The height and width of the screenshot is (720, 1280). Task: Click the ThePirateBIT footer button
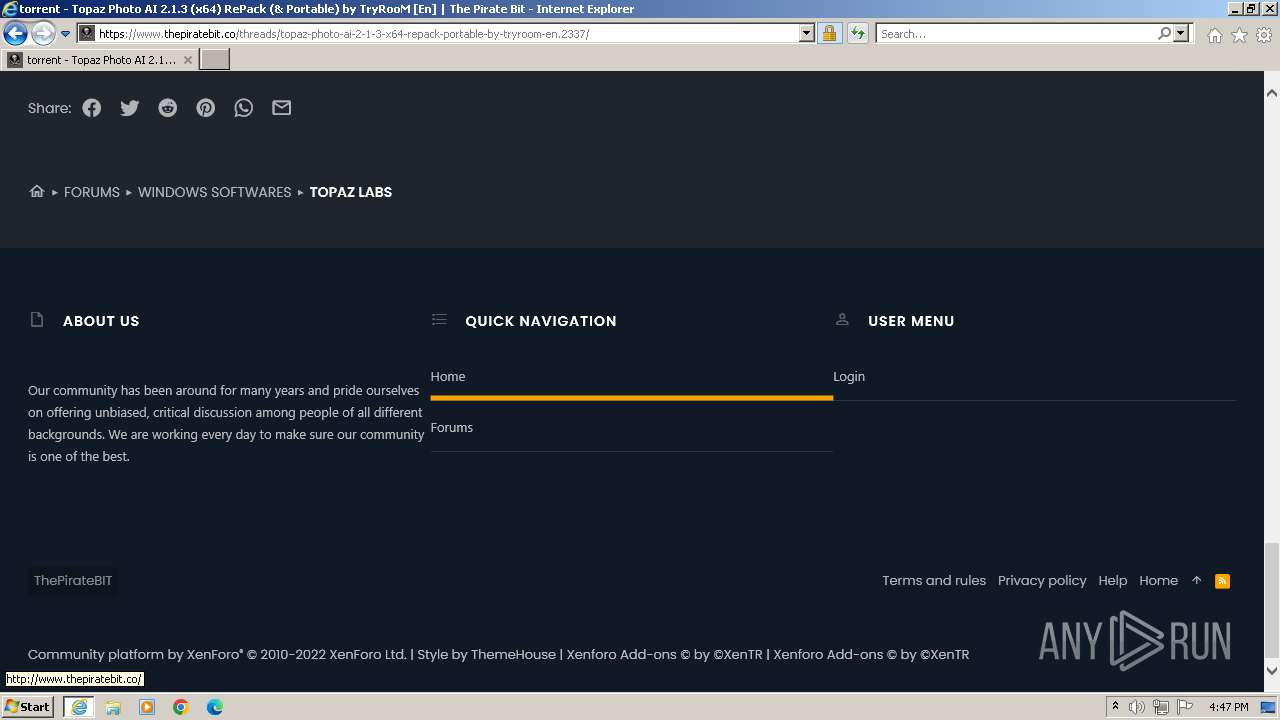73,581
